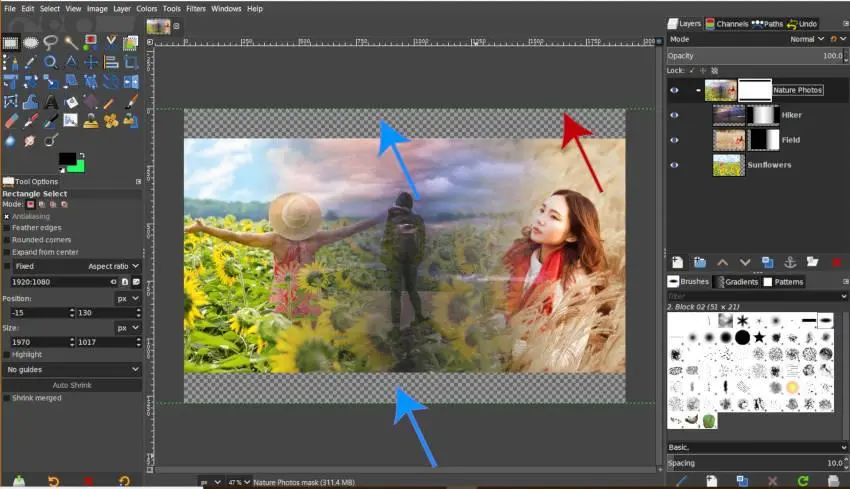
Task: Switch to the Channels tab
Action: (x=727, y=24)
